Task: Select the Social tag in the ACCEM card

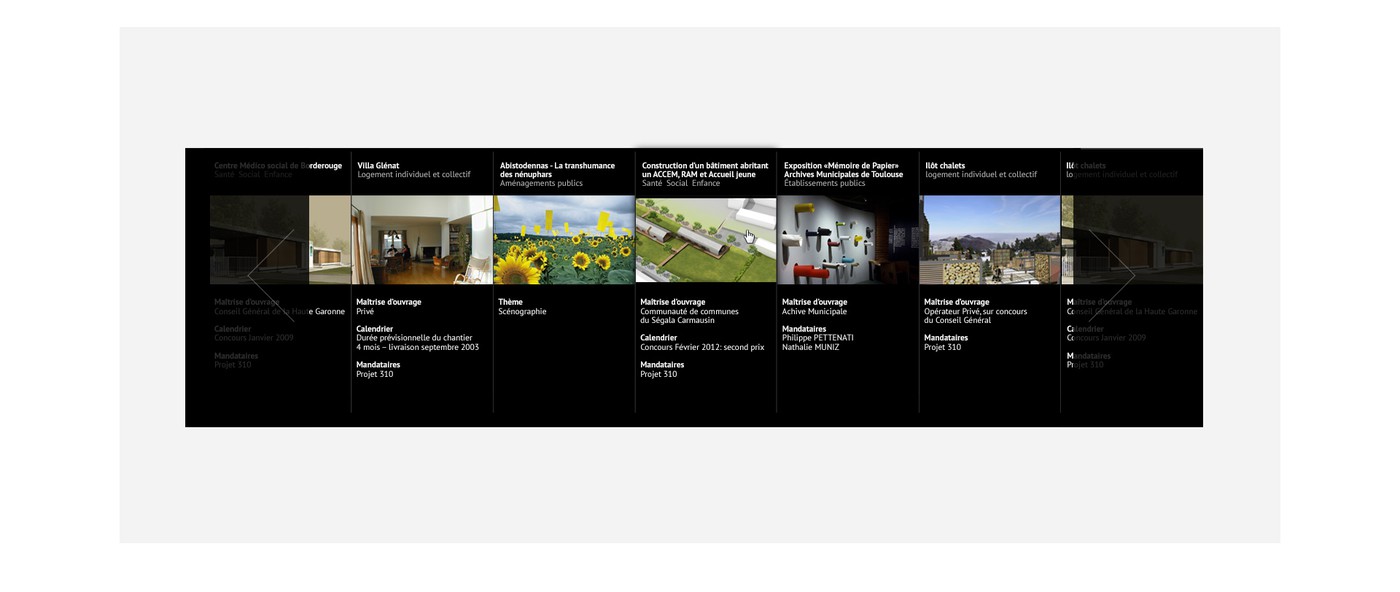Action: (677, 184)
